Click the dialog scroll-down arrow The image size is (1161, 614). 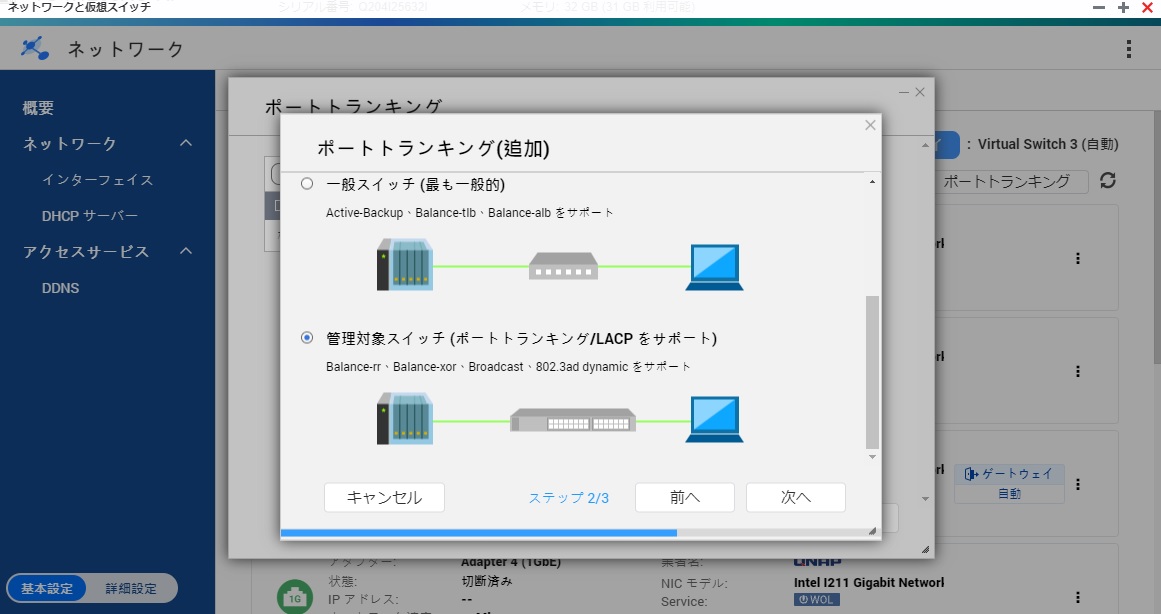pos(872,457)
